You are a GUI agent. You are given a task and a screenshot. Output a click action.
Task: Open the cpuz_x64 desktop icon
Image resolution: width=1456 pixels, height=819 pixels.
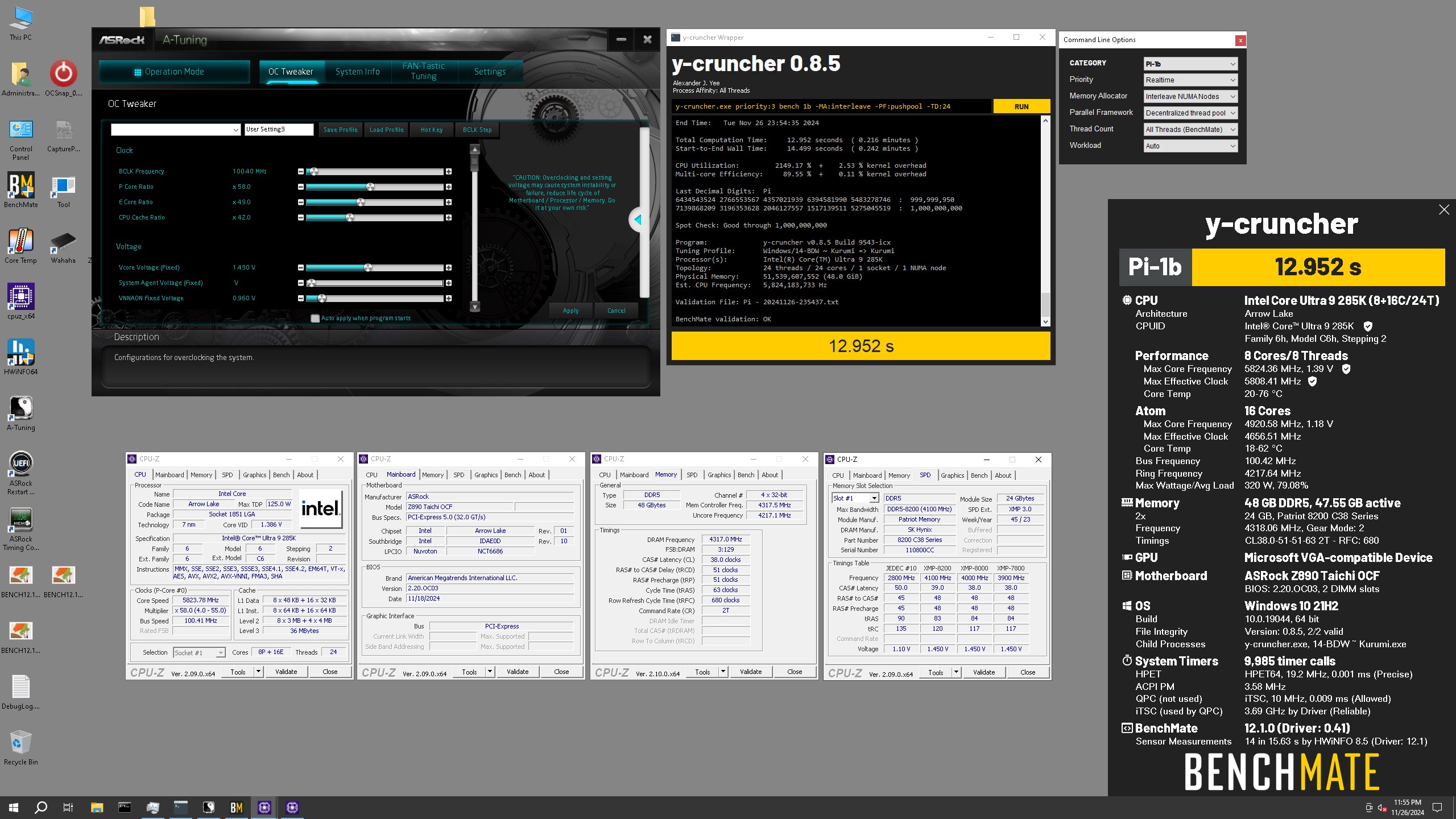[21, 302]
